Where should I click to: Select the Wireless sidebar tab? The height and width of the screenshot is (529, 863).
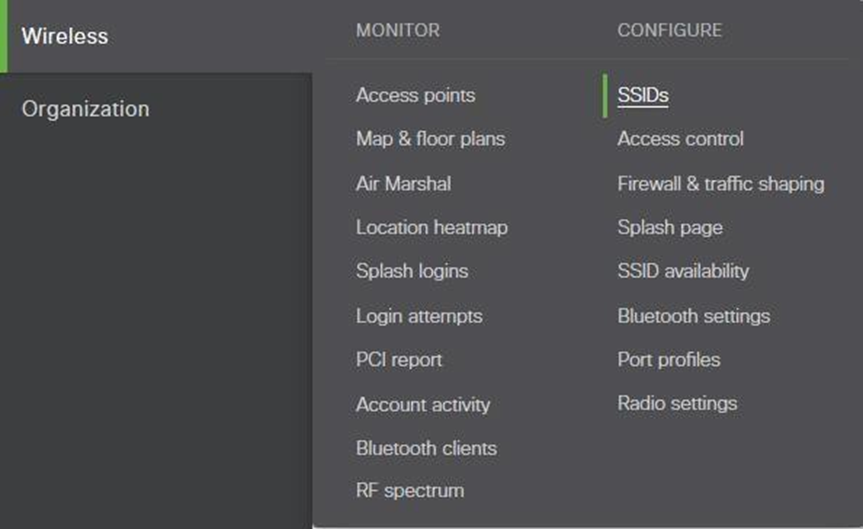65,37
